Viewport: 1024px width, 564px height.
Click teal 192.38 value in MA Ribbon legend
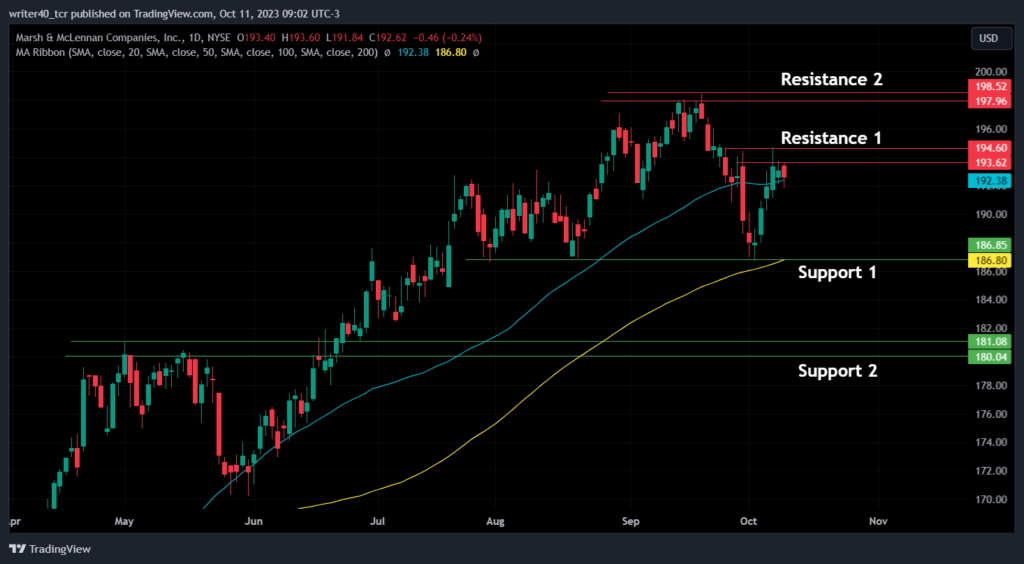[415, 52]
